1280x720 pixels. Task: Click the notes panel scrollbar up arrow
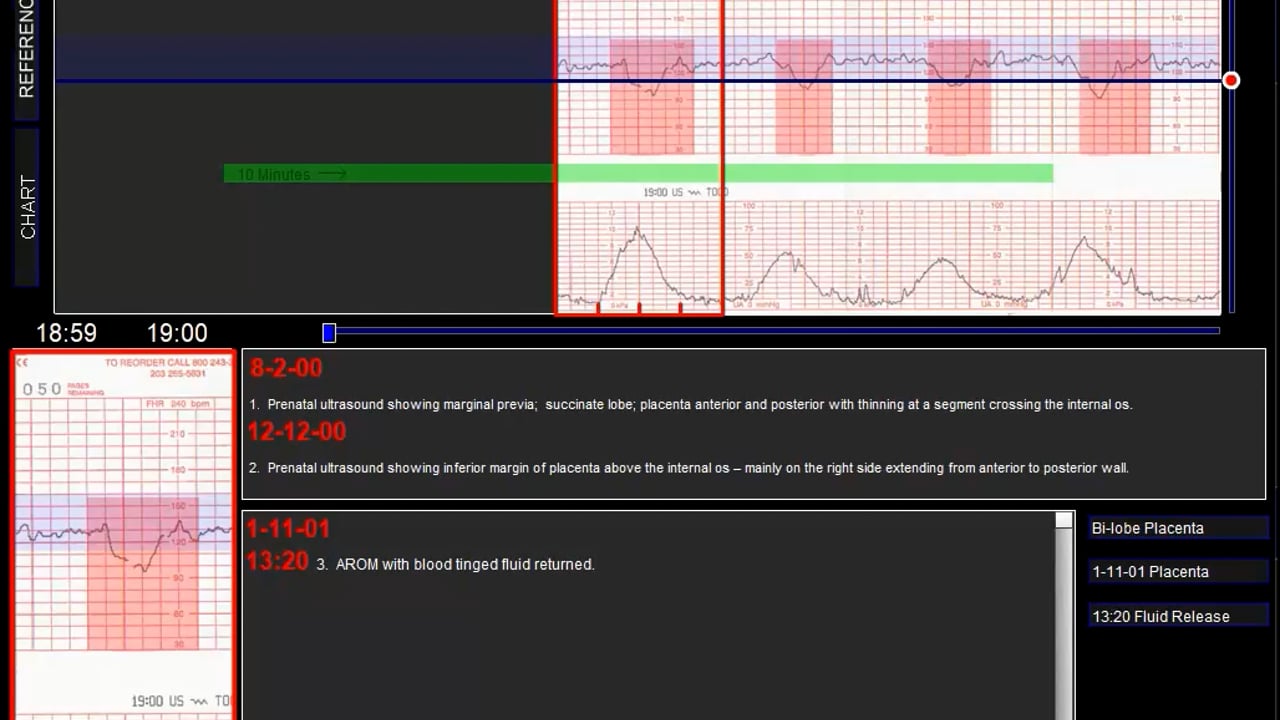coord(1064,521)
